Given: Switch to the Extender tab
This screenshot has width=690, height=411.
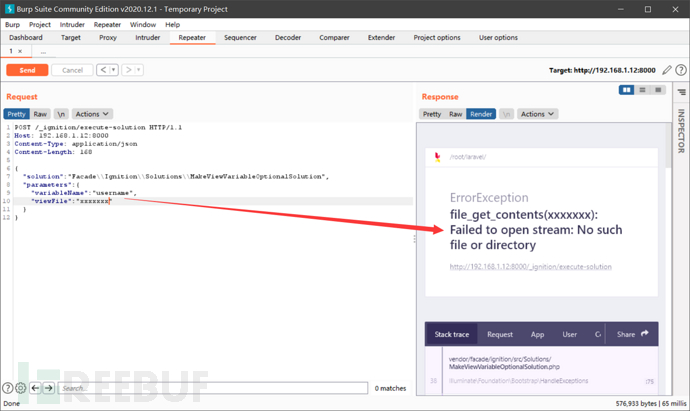Looking at the screenshot, I should click(381, 37).
